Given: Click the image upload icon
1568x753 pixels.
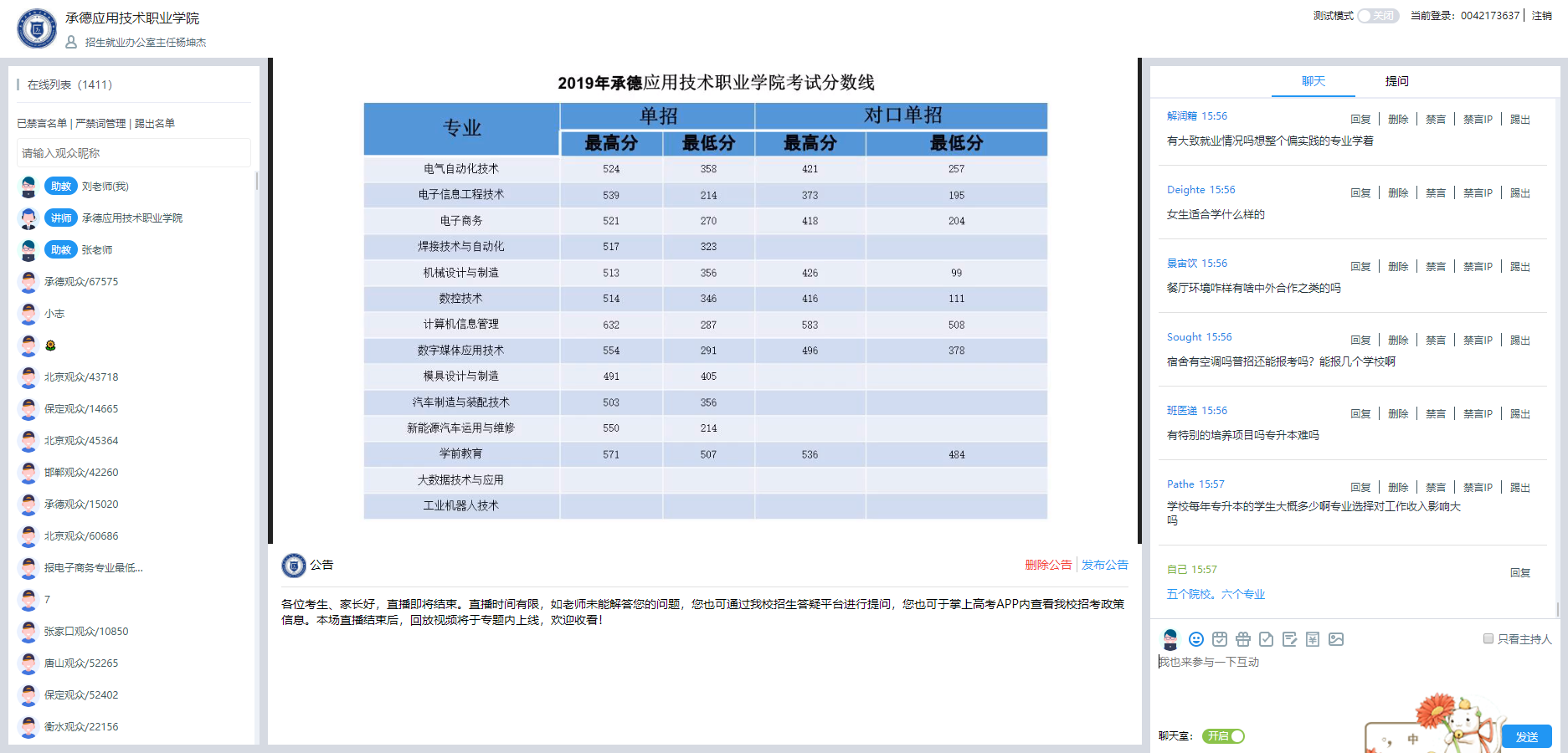Looking at the screenshot, I should point(1336,639).
